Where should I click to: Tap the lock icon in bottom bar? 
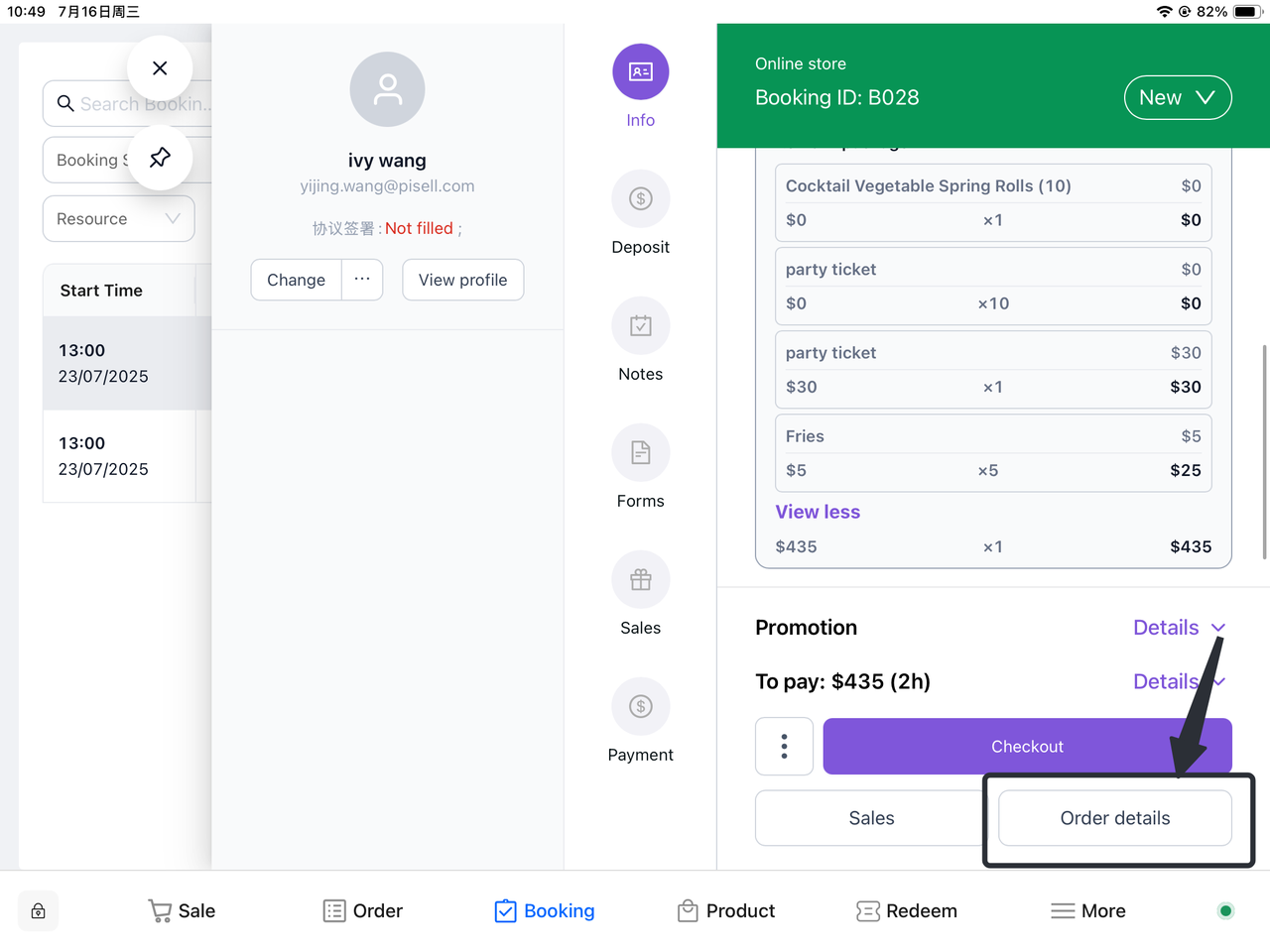(x=38, y=911)
